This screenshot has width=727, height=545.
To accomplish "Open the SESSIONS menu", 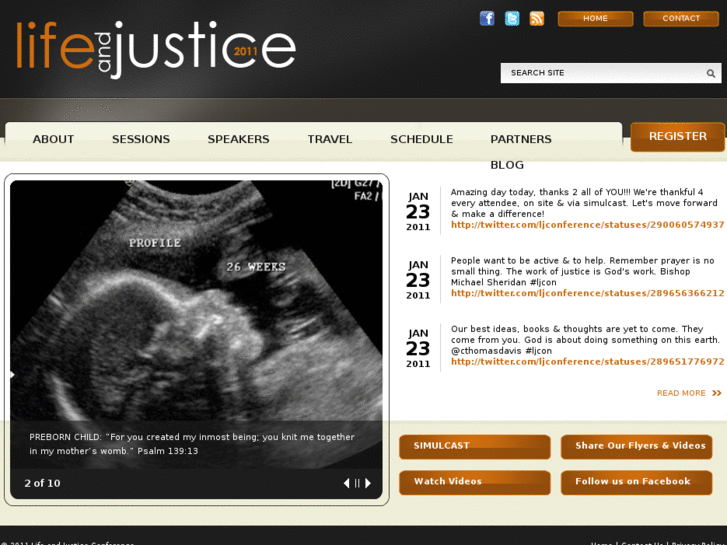I will click(141, 139).
